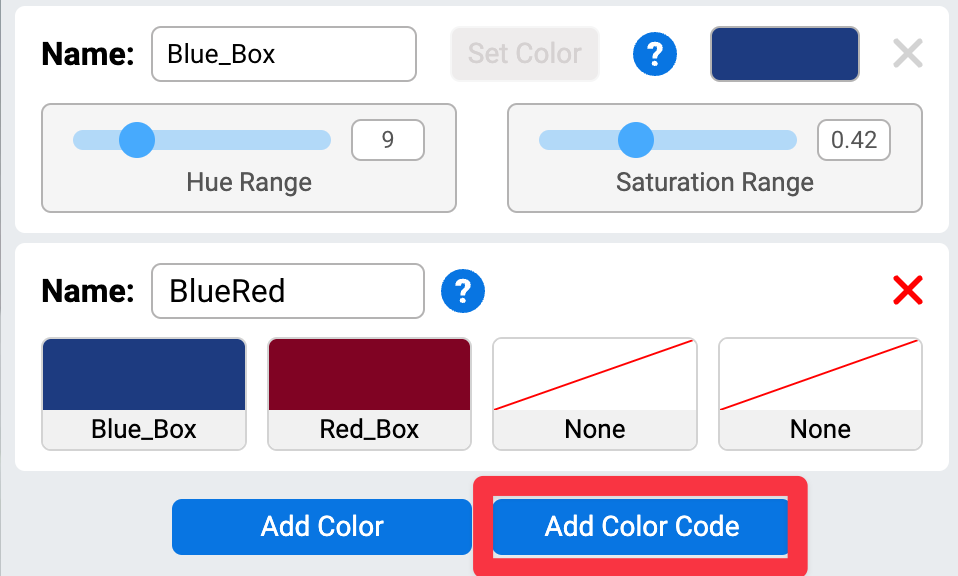Open help for the BlueRed color code
This screenshot has height=576, width=958.
[463, 291]
